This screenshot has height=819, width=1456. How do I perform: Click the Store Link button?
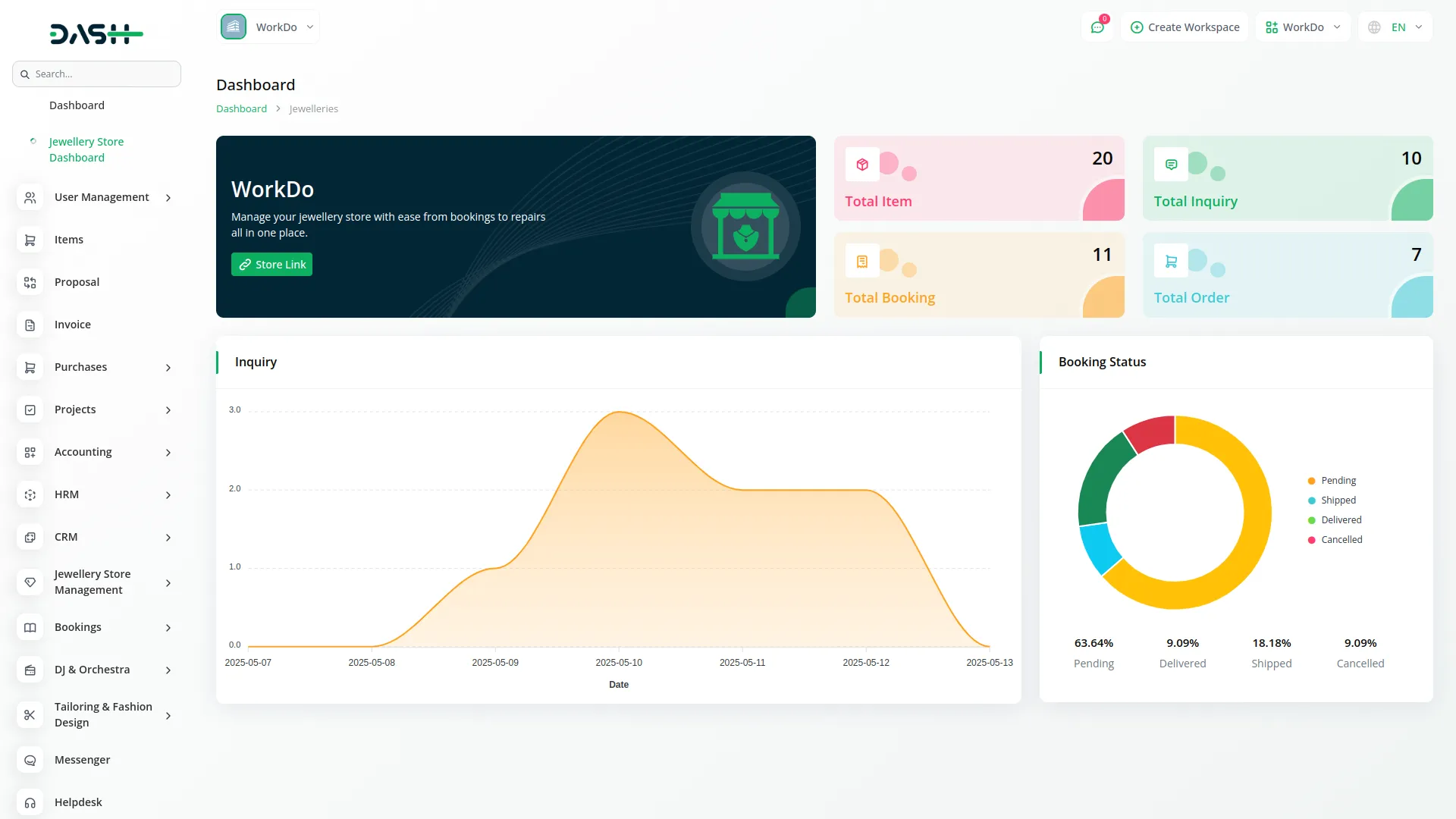(271, 265)
